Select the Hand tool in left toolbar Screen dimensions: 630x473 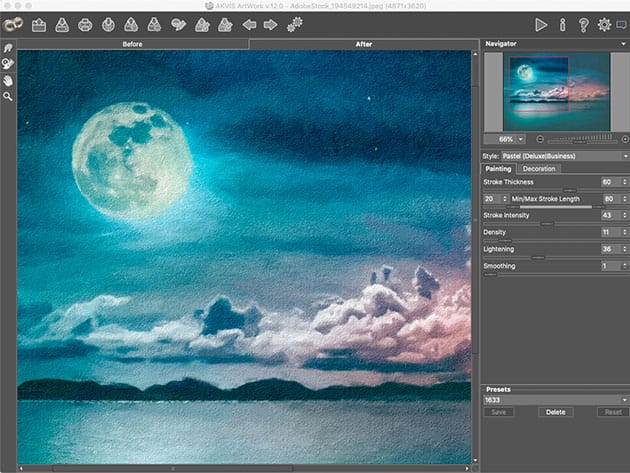click(x=8, y=80)
